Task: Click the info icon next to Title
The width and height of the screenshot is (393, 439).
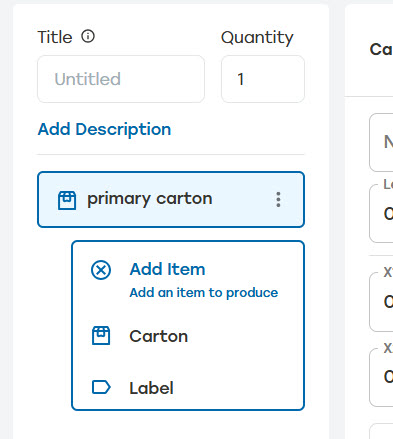Action: point(88,36)
